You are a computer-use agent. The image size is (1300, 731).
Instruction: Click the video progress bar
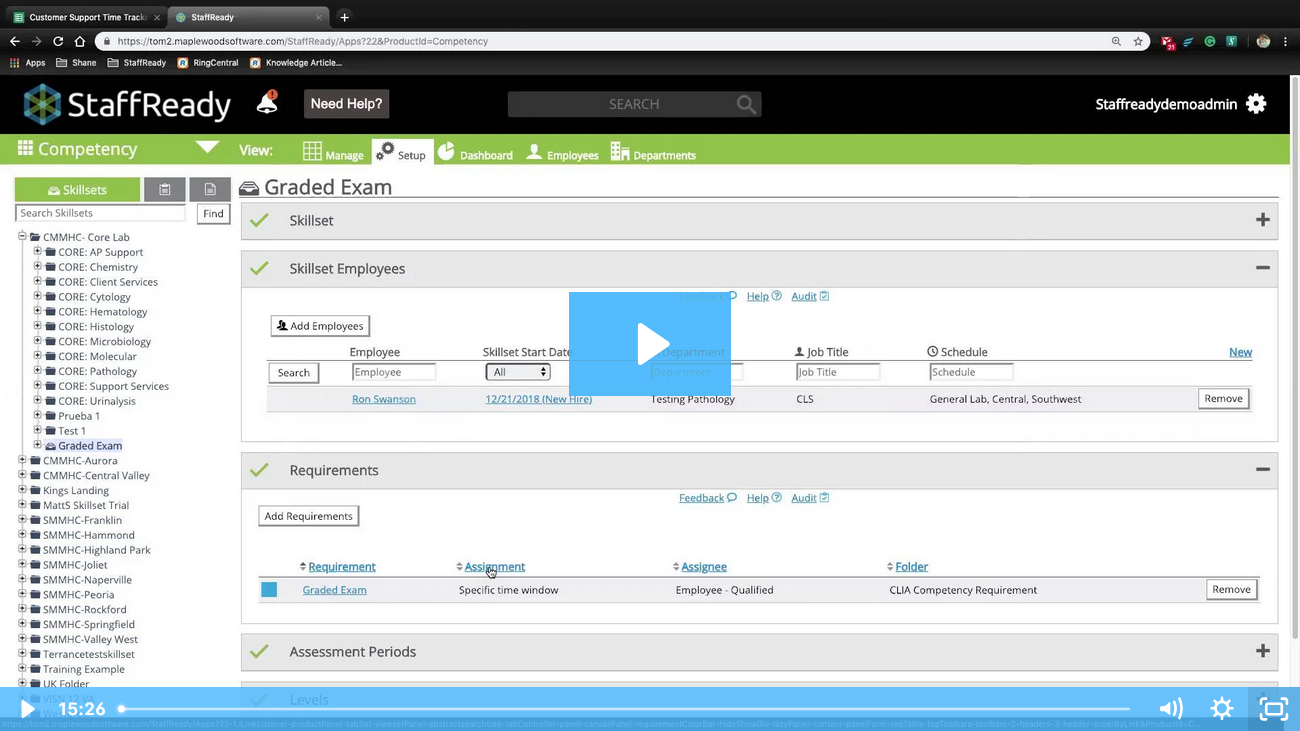click(626, 709)
